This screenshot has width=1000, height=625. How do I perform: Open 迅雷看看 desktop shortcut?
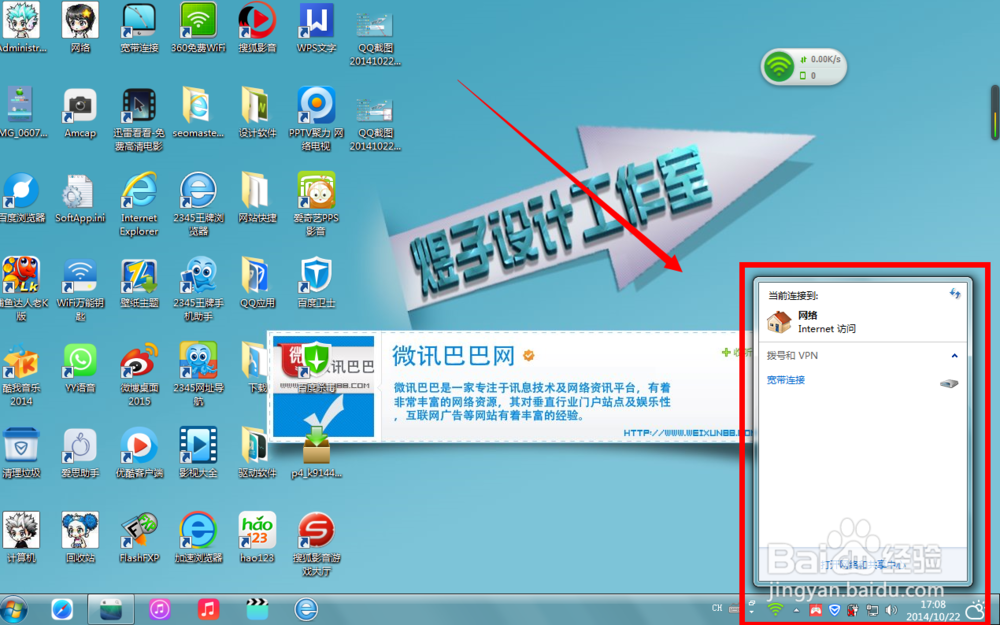point(139,120)
